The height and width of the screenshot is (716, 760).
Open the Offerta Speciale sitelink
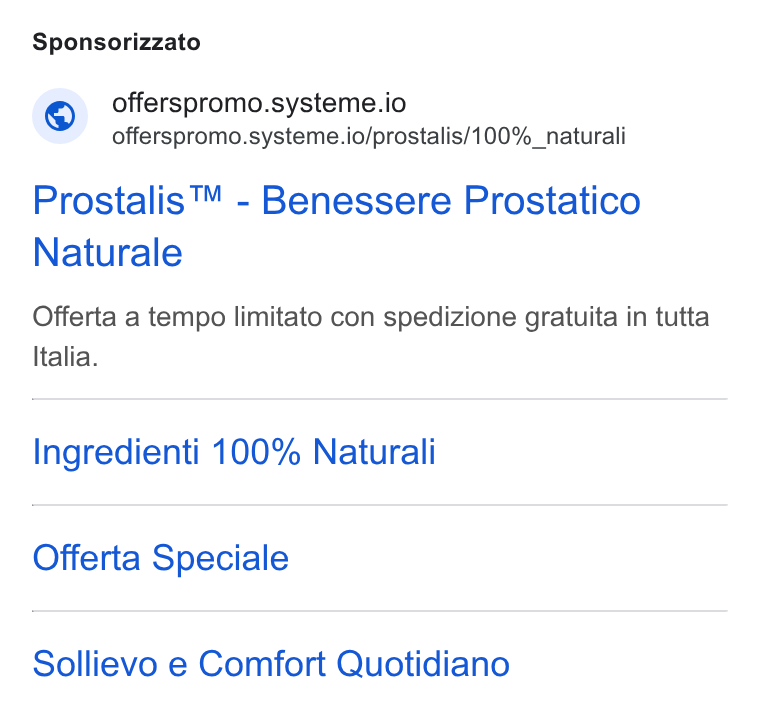[x=160, y=557]
